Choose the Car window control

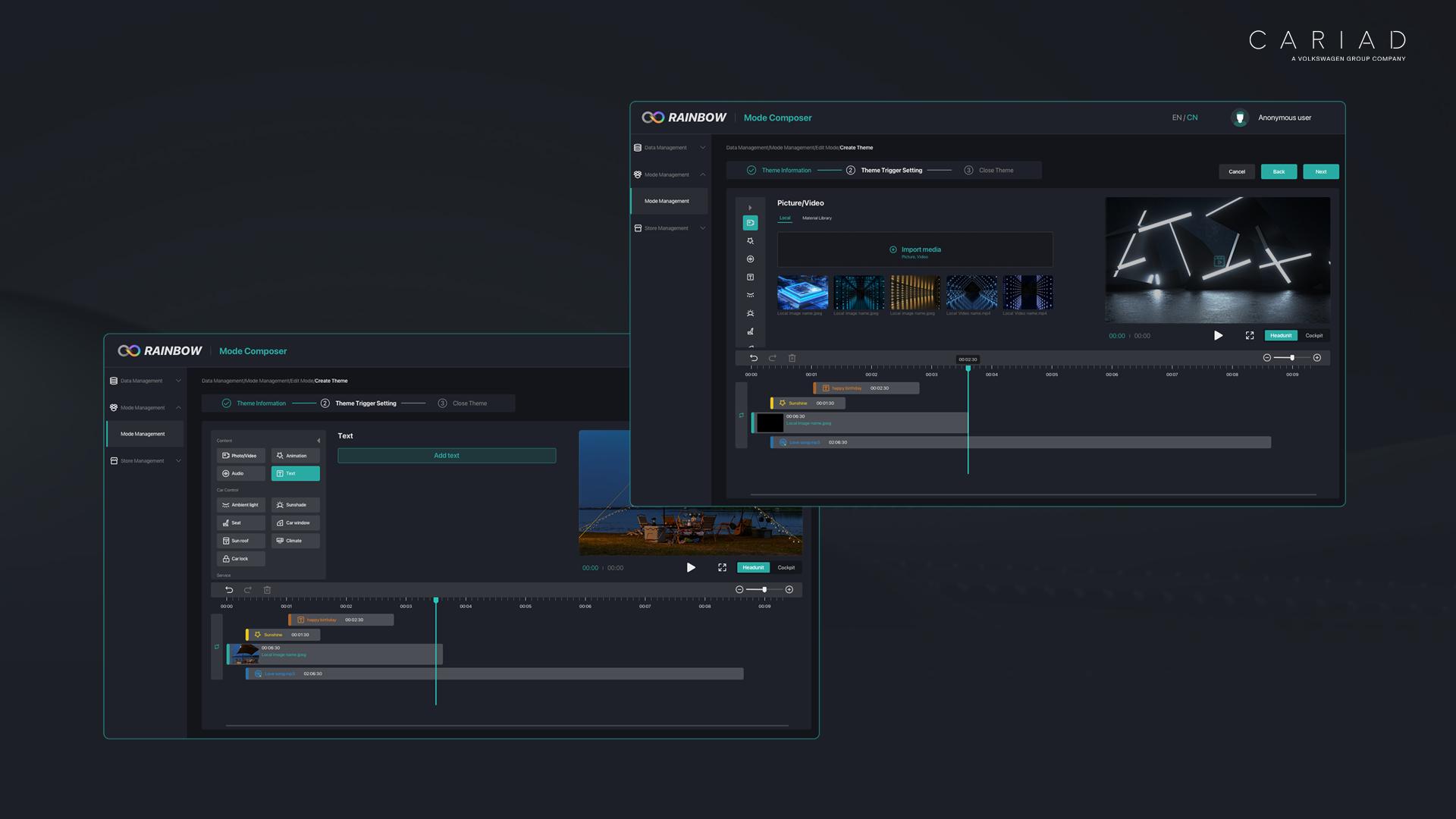295,523
